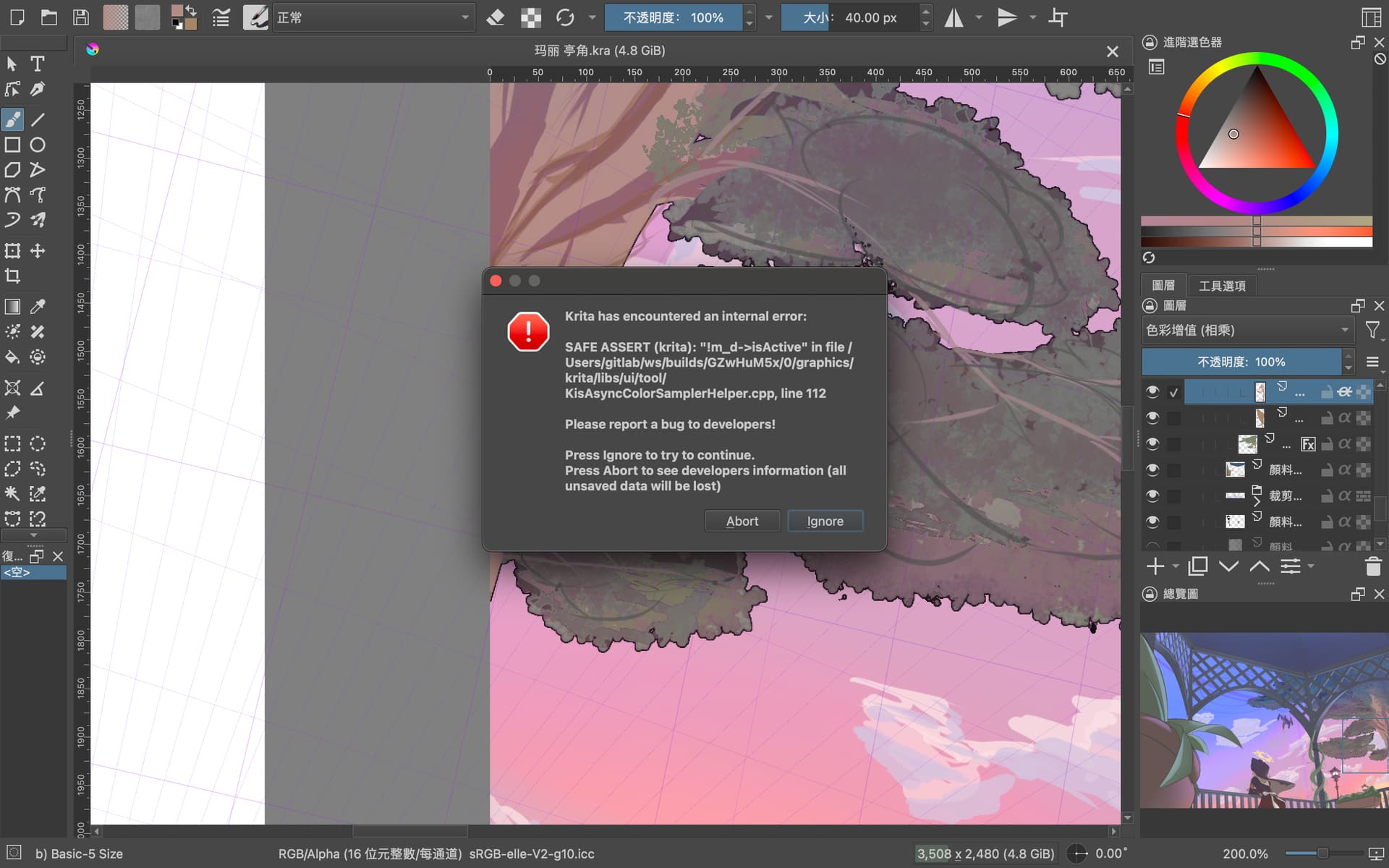Switch to the 工具選項 tab
This screenshot has width=1389, height=868.
click(1222, 286)
